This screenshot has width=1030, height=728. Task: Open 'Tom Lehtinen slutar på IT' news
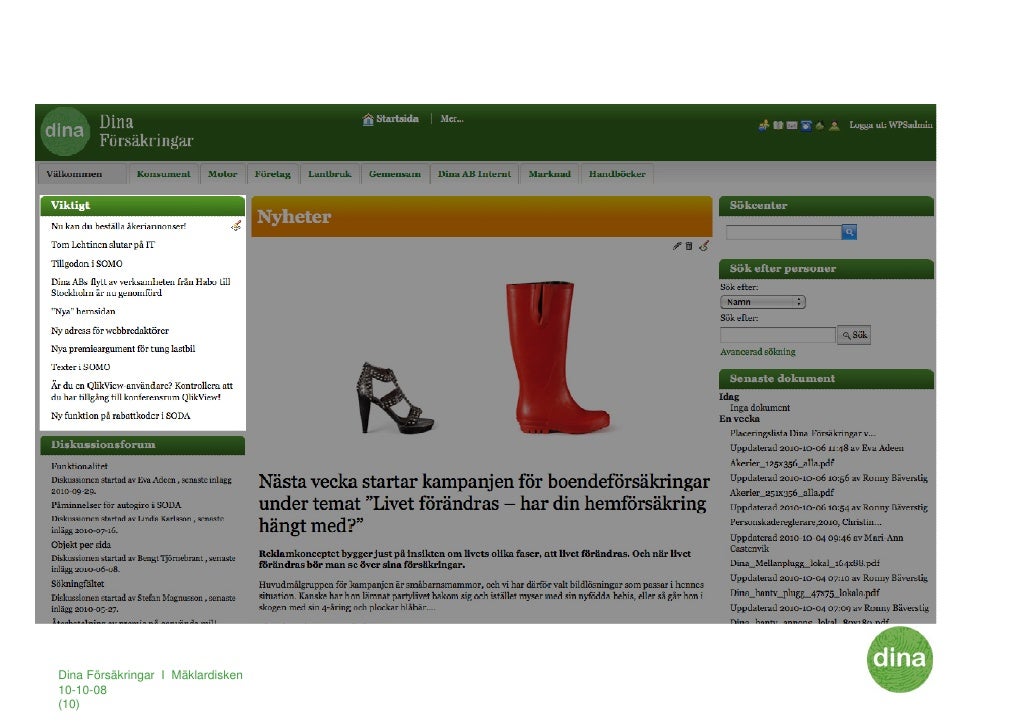point(103,244)
